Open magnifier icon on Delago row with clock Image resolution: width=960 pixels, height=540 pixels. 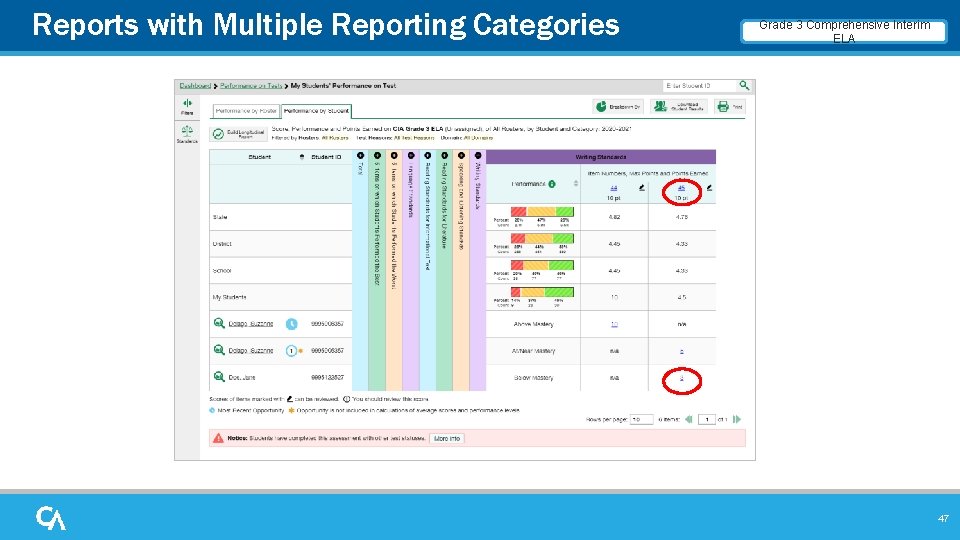click(219, 323)
